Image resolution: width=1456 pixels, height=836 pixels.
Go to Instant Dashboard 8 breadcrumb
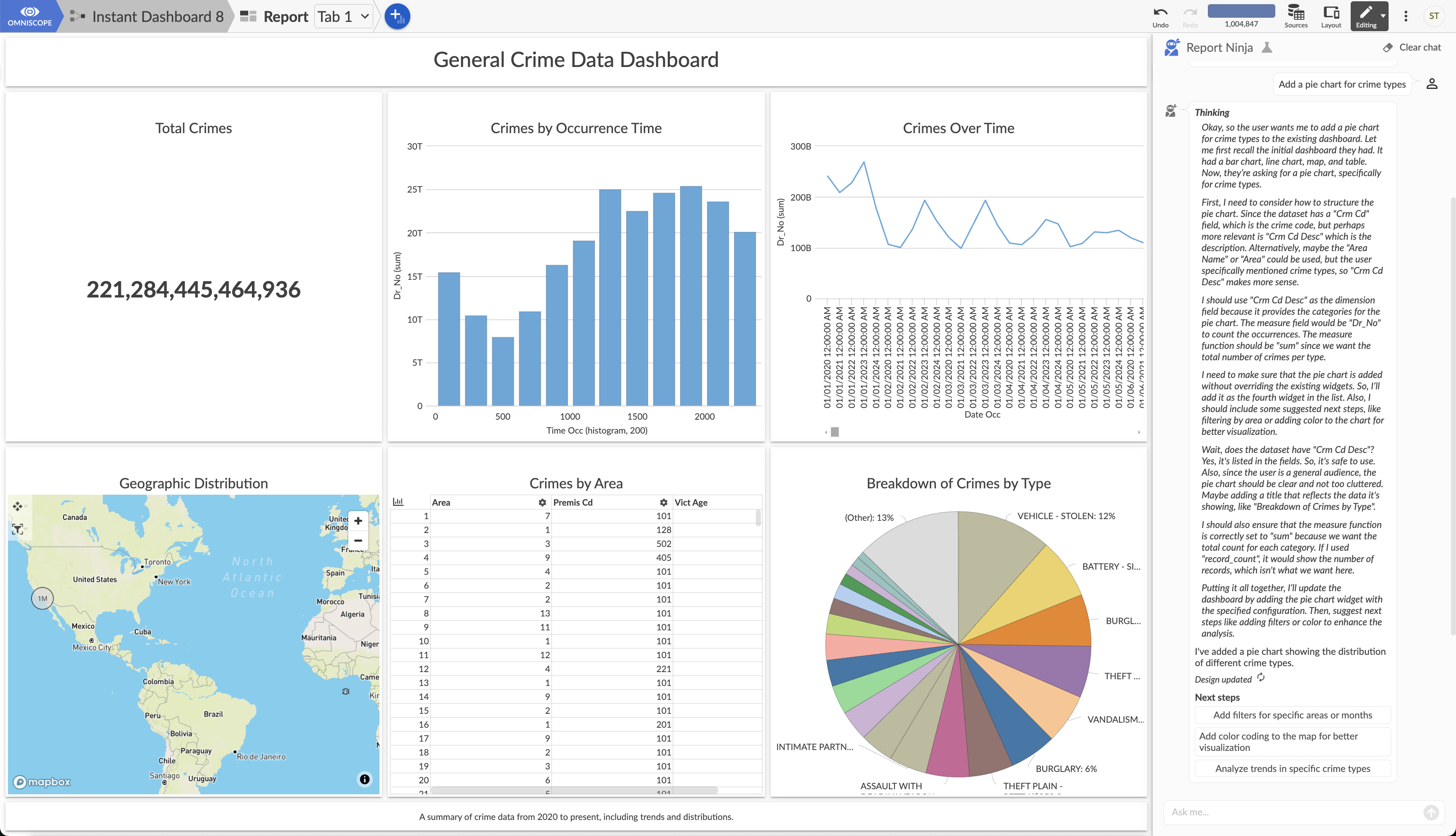tap(157, 17)
